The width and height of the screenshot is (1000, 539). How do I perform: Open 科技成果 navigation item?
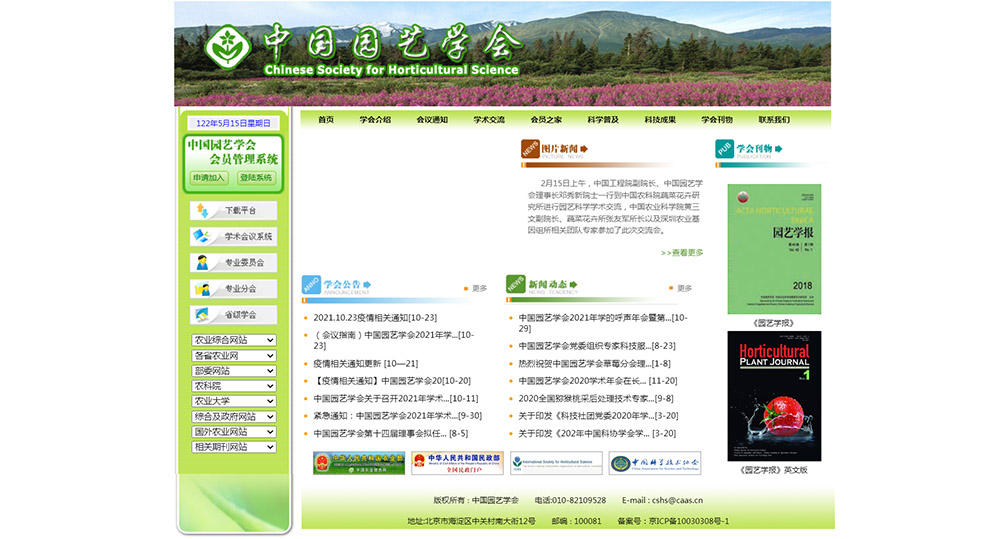(x=660, y=119)
